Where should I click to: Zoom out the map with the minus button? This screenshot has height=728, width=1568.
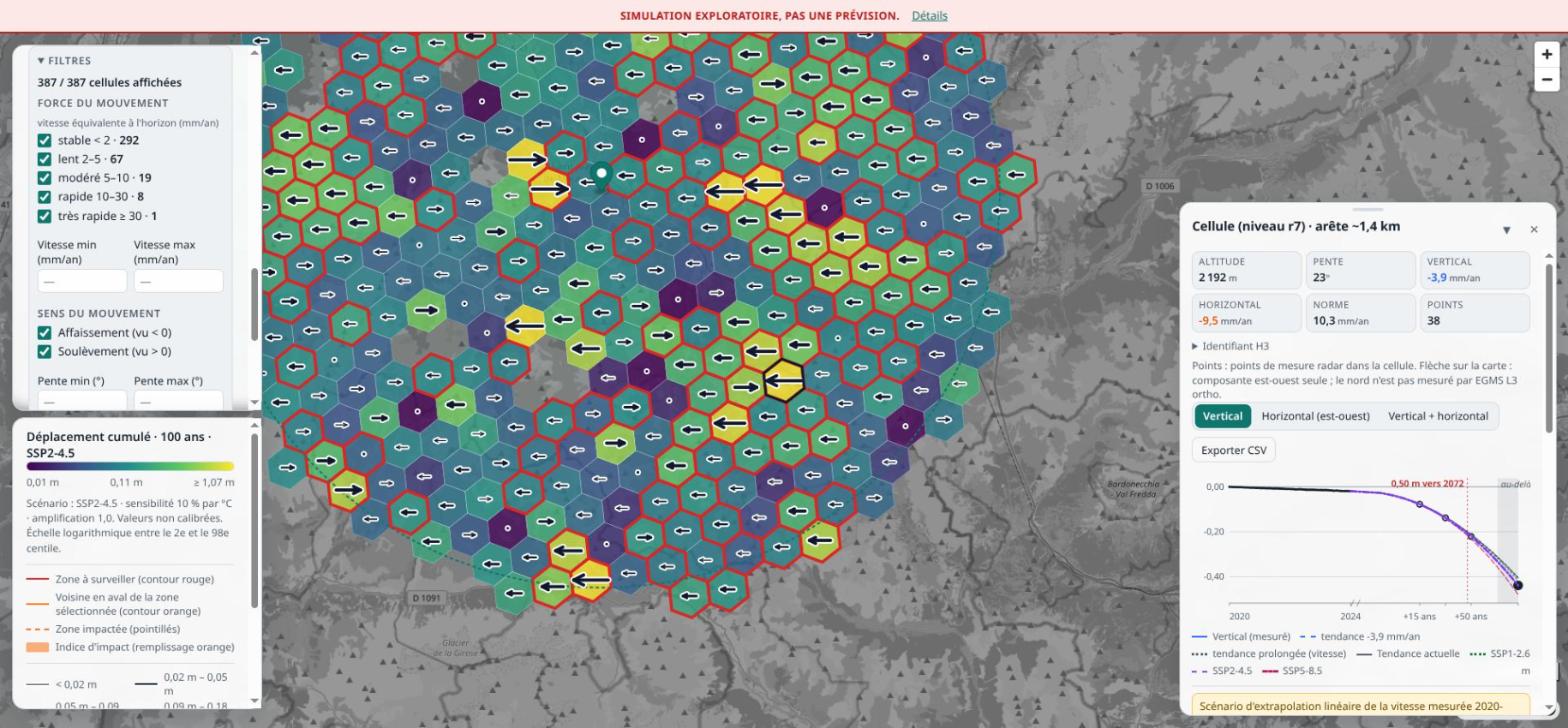pos(1547,79)
